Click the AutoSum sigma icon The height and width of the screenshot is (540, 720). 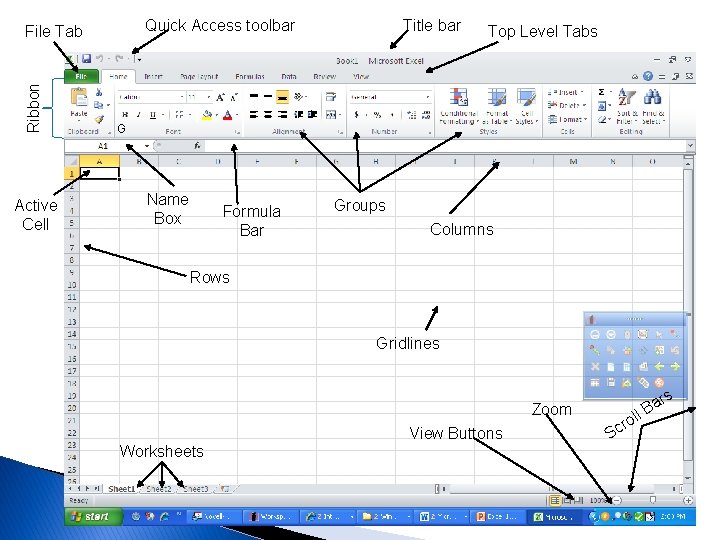(x=602, y=92)
